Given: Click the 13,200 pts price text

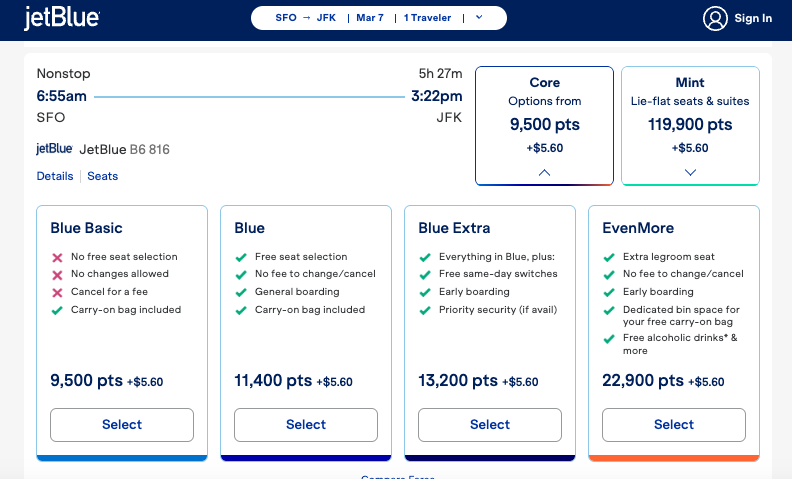Looking at the screenshot, I should tap(458, 380).
